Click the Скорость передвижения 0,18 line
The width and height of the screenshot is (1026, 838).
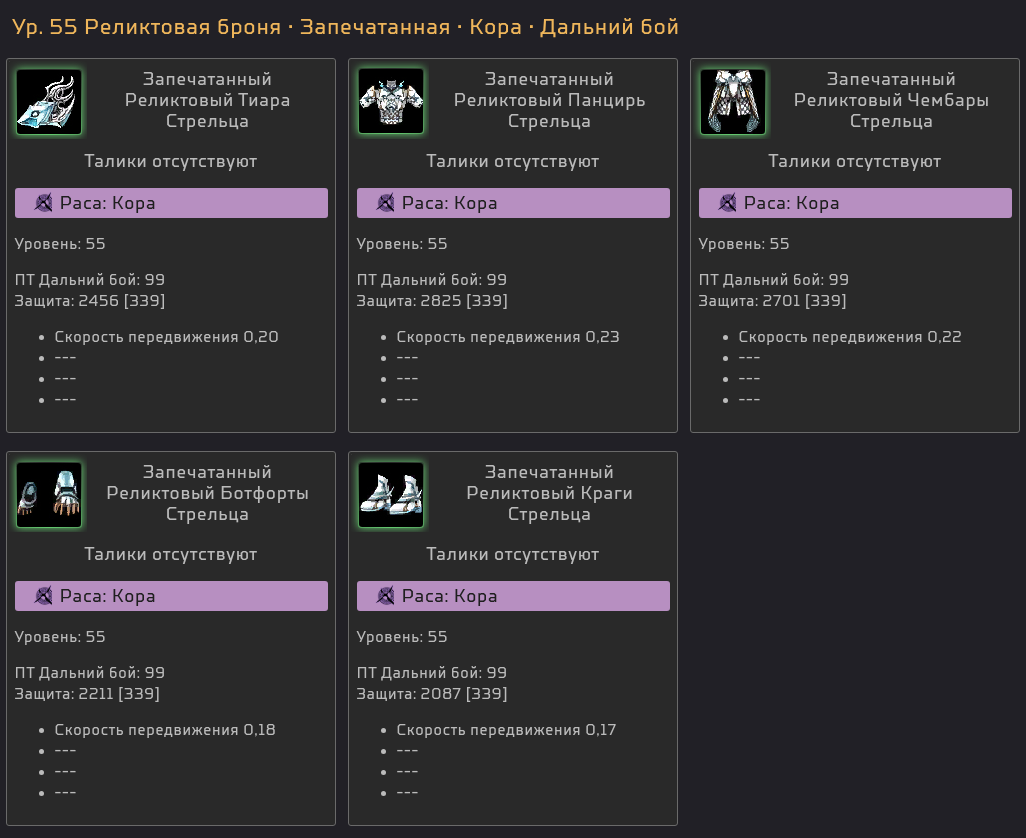165,730
